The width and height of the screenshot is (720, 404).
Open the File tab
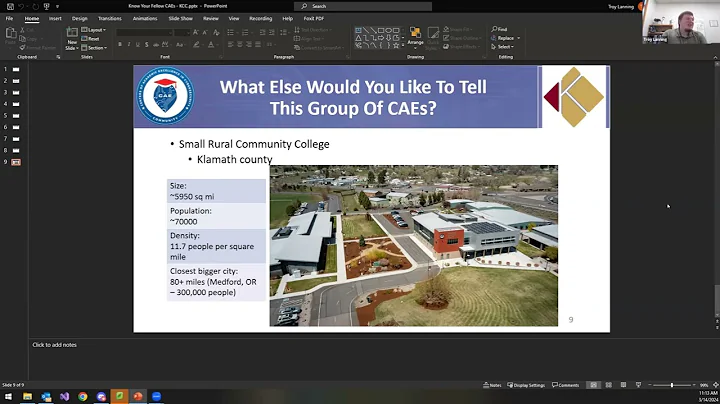[x=9, y=18]
